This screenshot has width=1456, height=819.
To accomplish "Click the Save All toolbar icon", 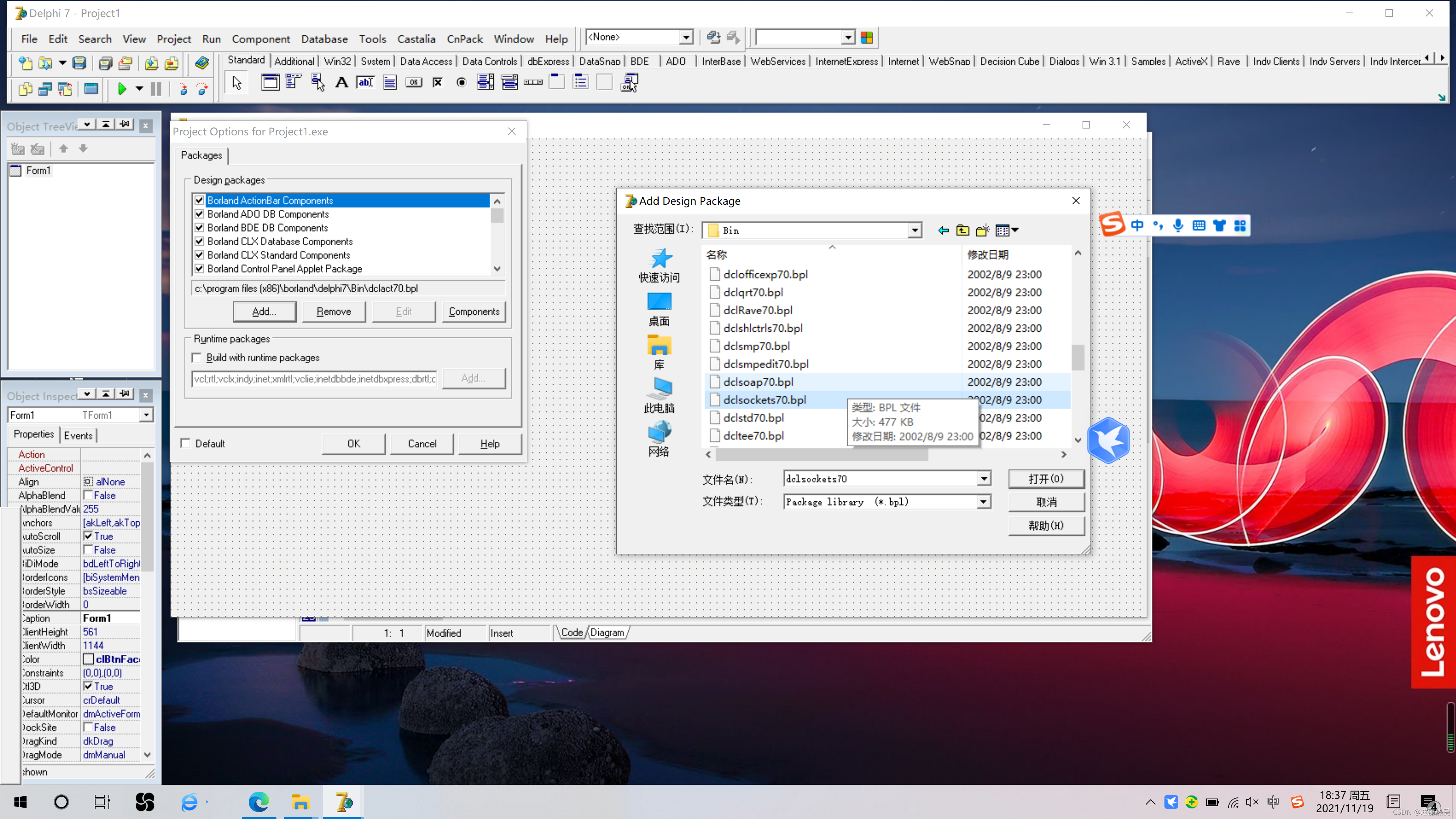I will point(105,63).
